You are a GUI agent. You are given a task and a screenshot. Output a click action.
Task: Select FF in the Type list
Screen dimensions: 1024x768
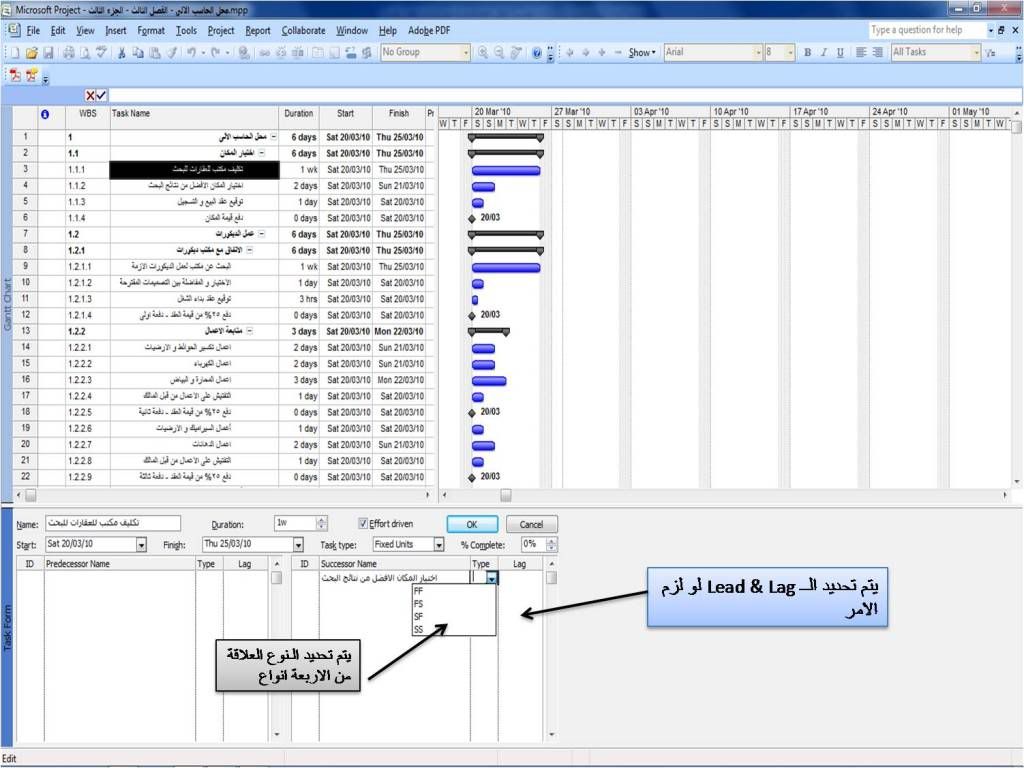coord(453,591)
